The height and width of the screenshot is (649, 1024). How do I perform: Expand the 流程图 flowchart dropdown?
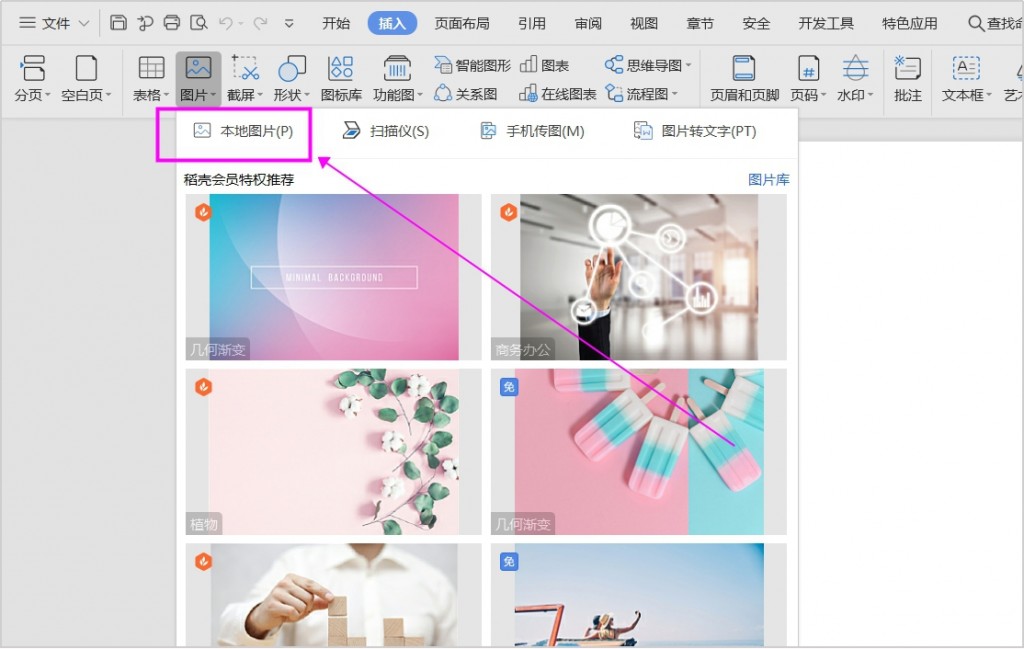point(675,95)
